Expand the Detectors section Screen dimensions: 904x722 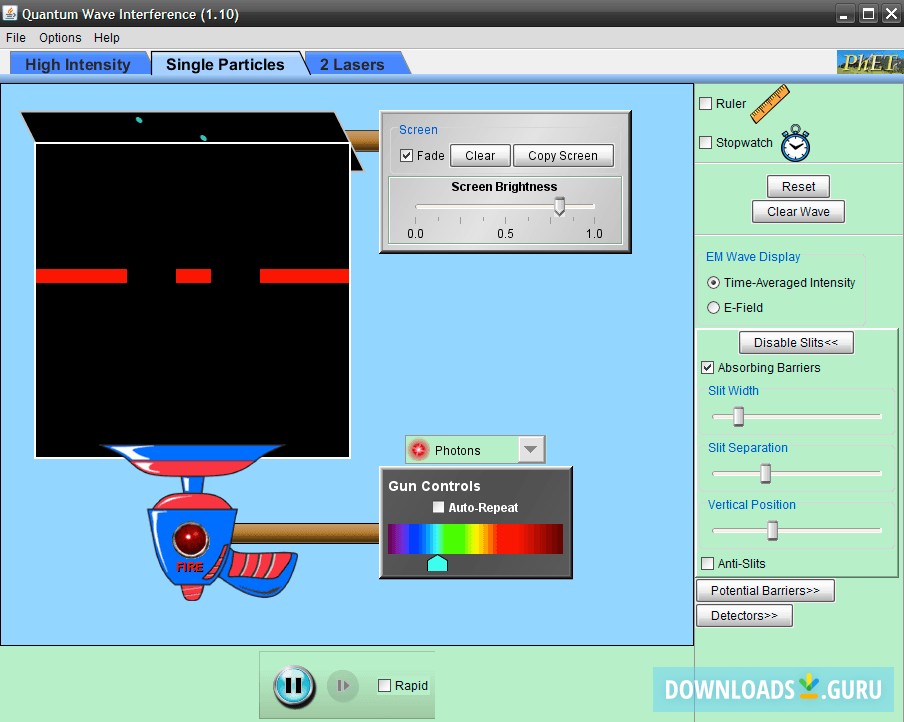[744, 615]
